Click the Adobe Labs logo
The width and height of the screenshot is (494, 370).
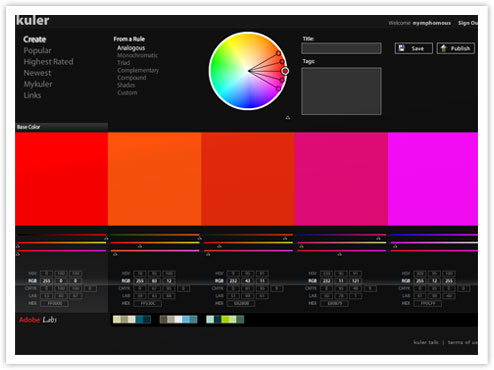pos(38,320)
